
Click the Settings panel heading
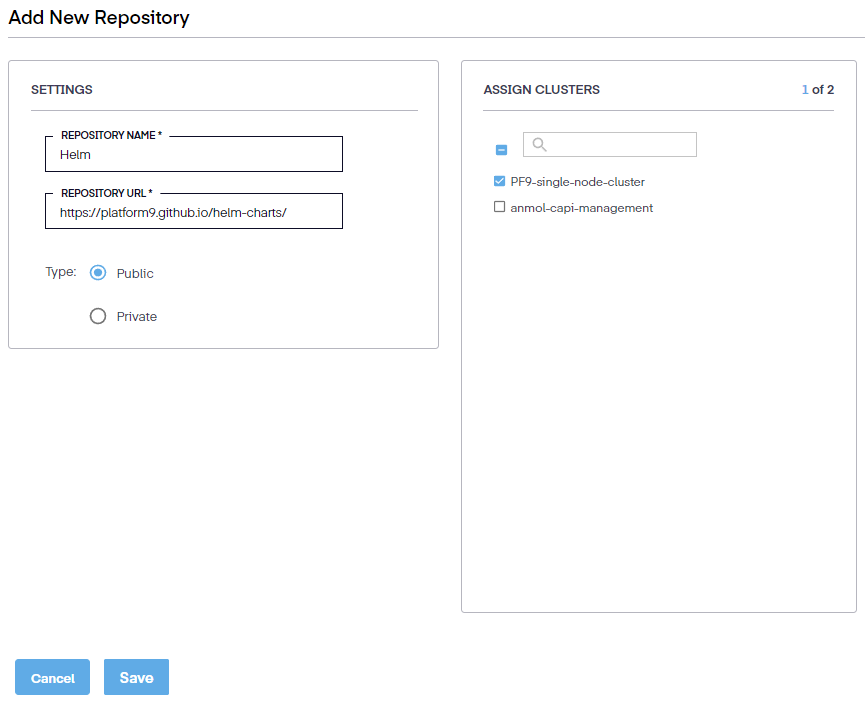(62, 90)
